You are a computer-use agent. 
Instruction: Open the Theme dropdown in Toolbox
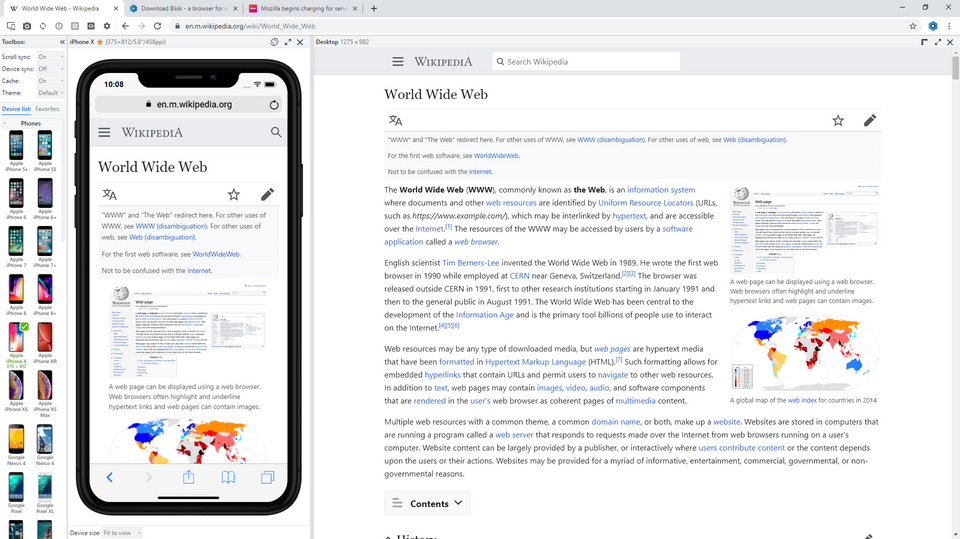(48, 93)
